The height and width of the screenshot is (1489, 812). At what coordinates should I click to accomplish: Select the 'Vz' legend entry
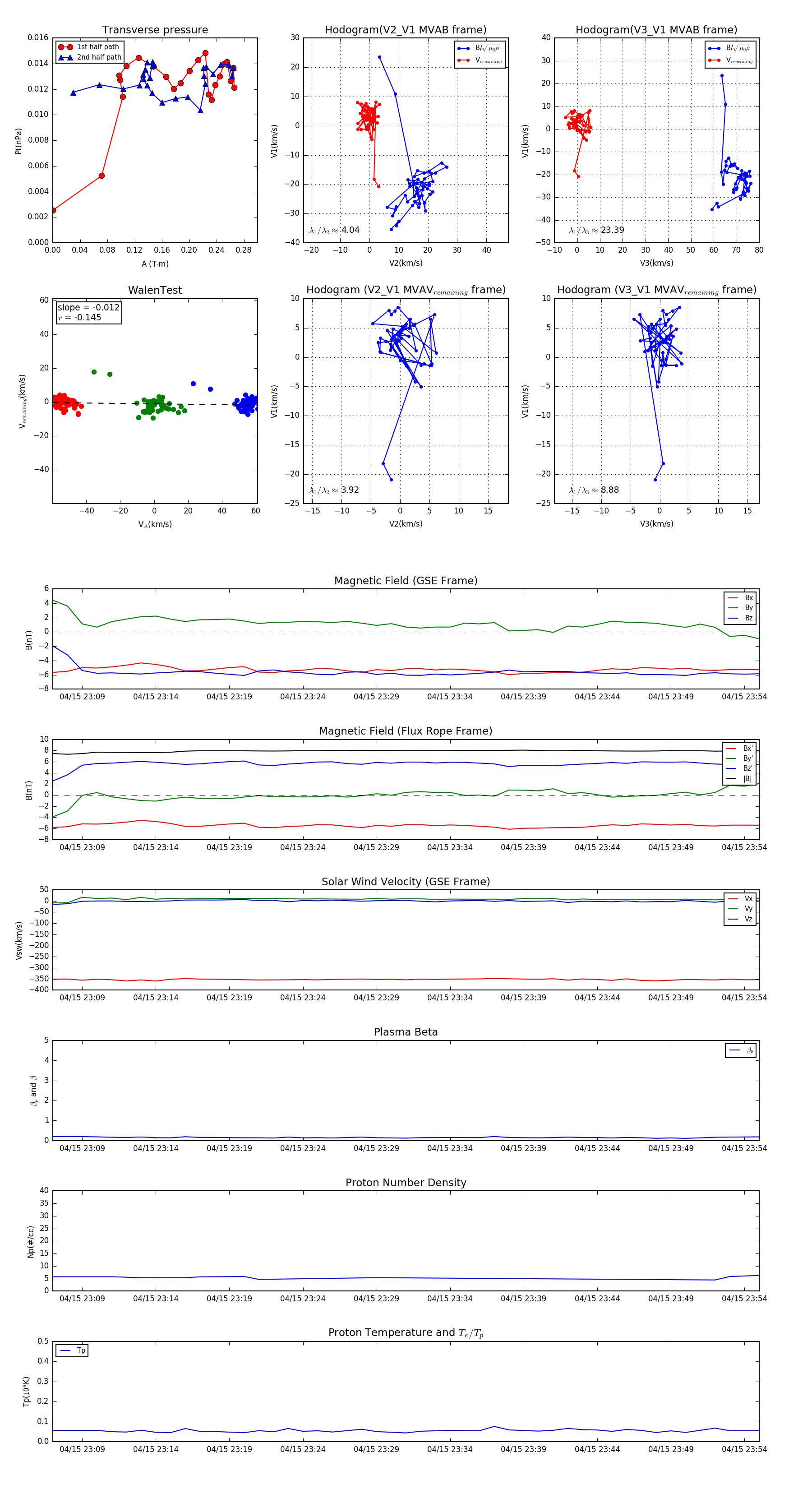[740, 919]
